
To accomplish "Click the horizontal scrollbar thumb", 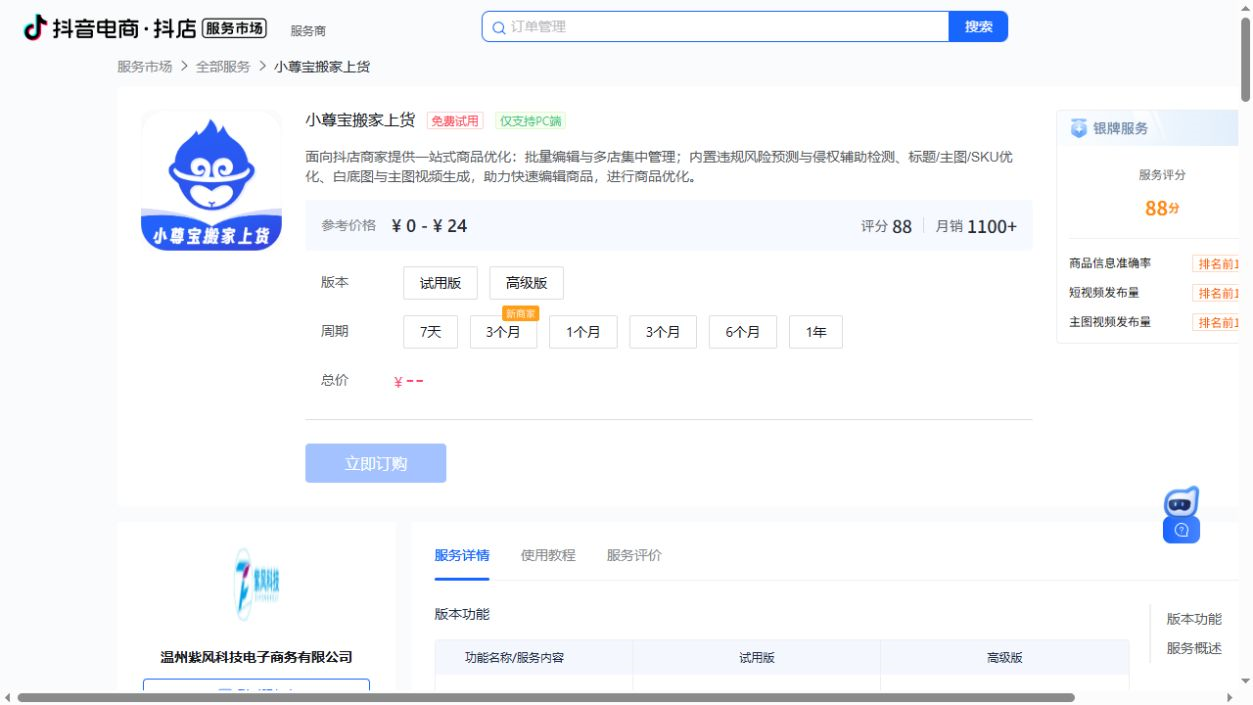I will pos(546,698).
